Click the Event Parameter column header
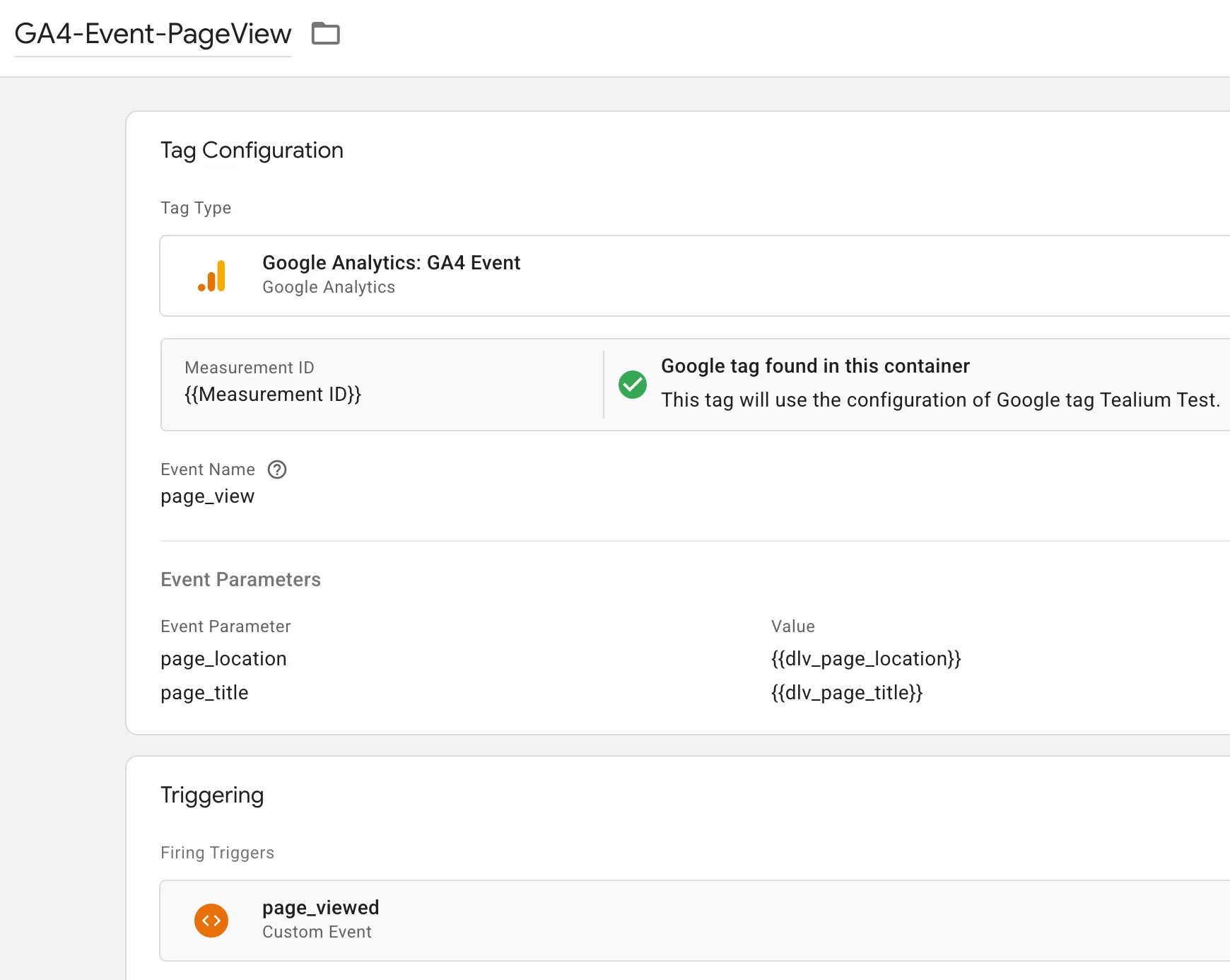 [225, 626]
